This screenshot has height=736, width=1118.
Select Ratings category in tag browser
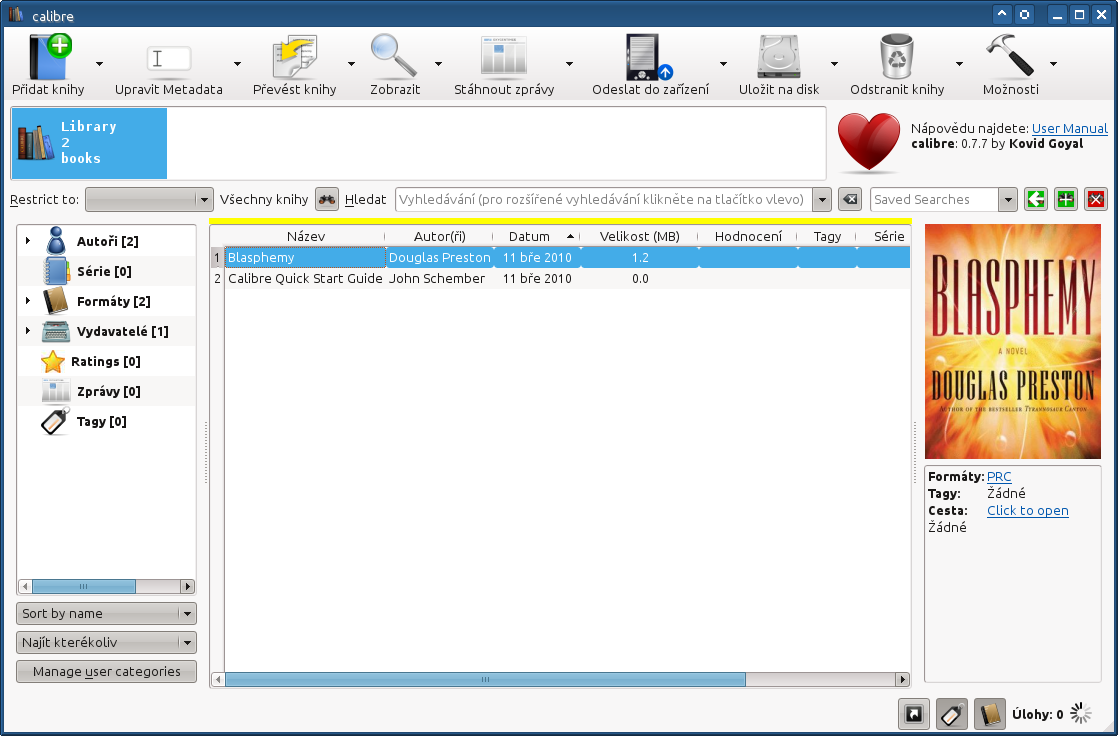point(106,362)
